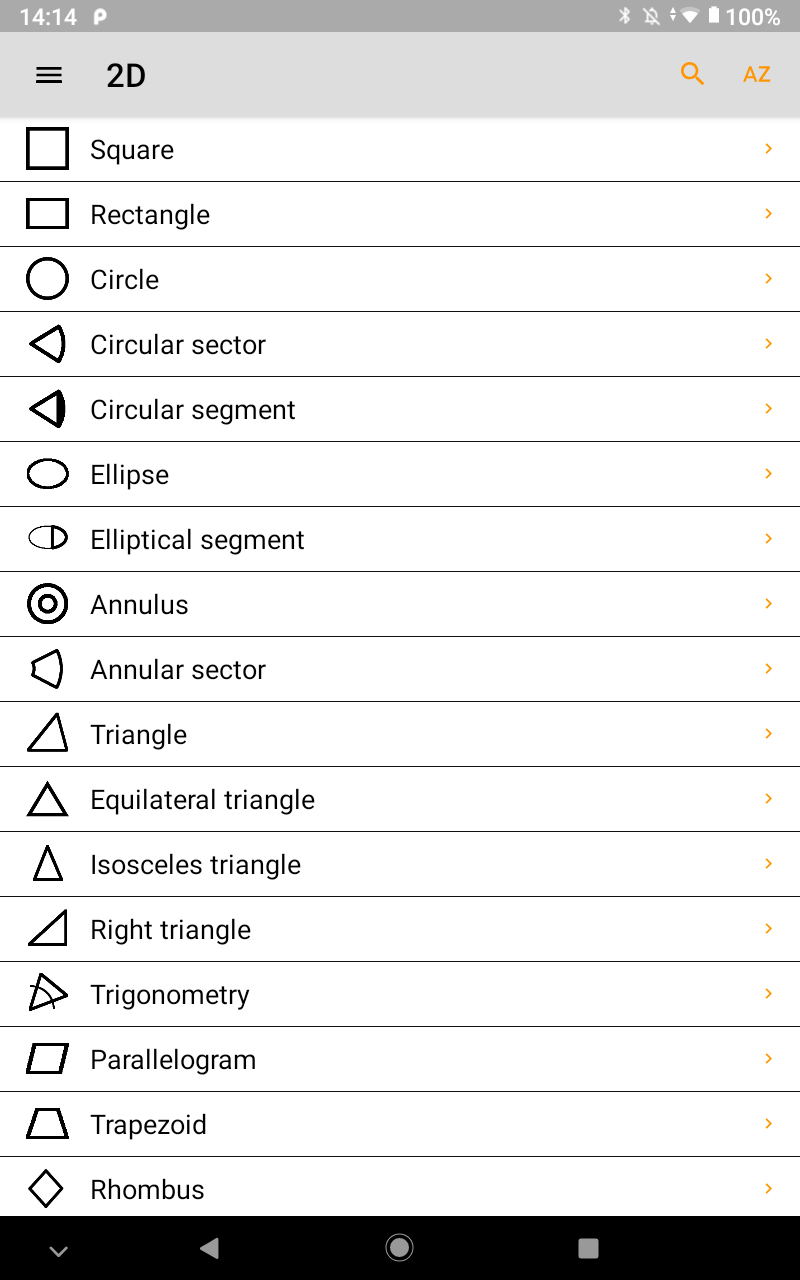Image resolution: width=800 pixels, height=1280 pixels.
Task: Select the Circle list item
Action: [x=125, y=280]
